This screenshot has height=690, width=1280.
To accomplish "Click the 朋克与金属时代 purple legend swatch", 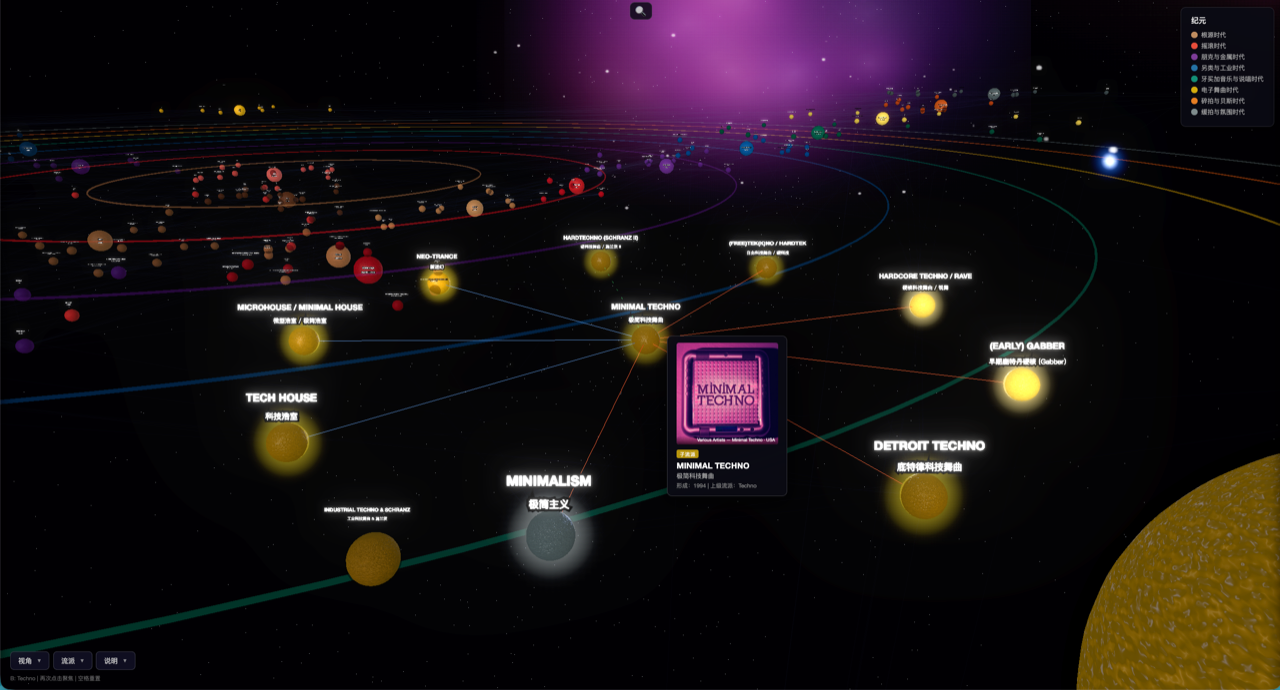I will (1195, 57).
